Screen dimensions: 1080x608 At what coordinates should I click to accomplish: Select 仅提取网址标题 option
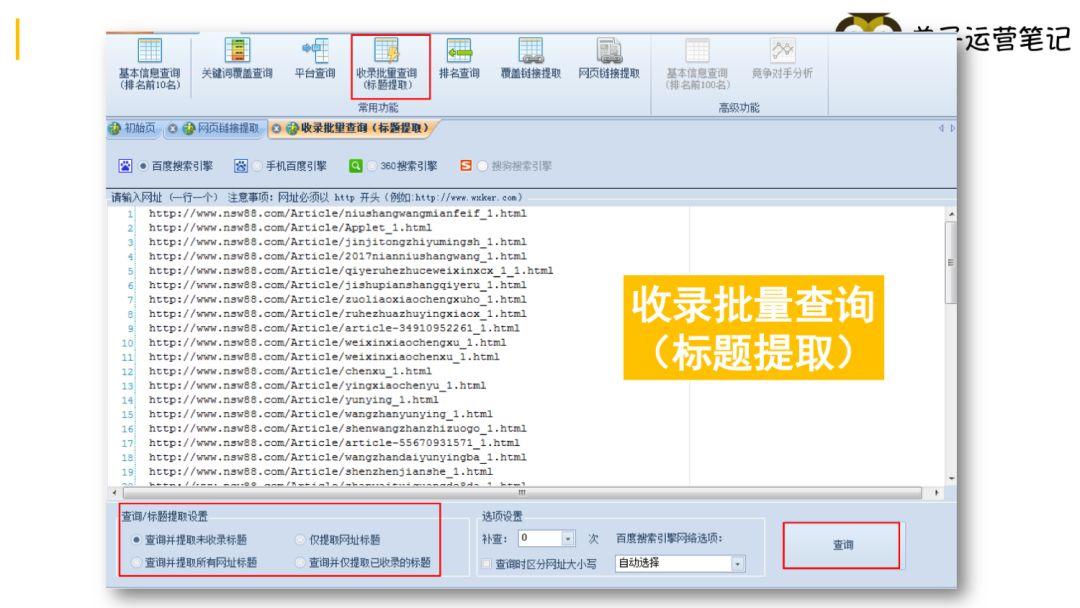pyautogui.click(x=300, y=540)
